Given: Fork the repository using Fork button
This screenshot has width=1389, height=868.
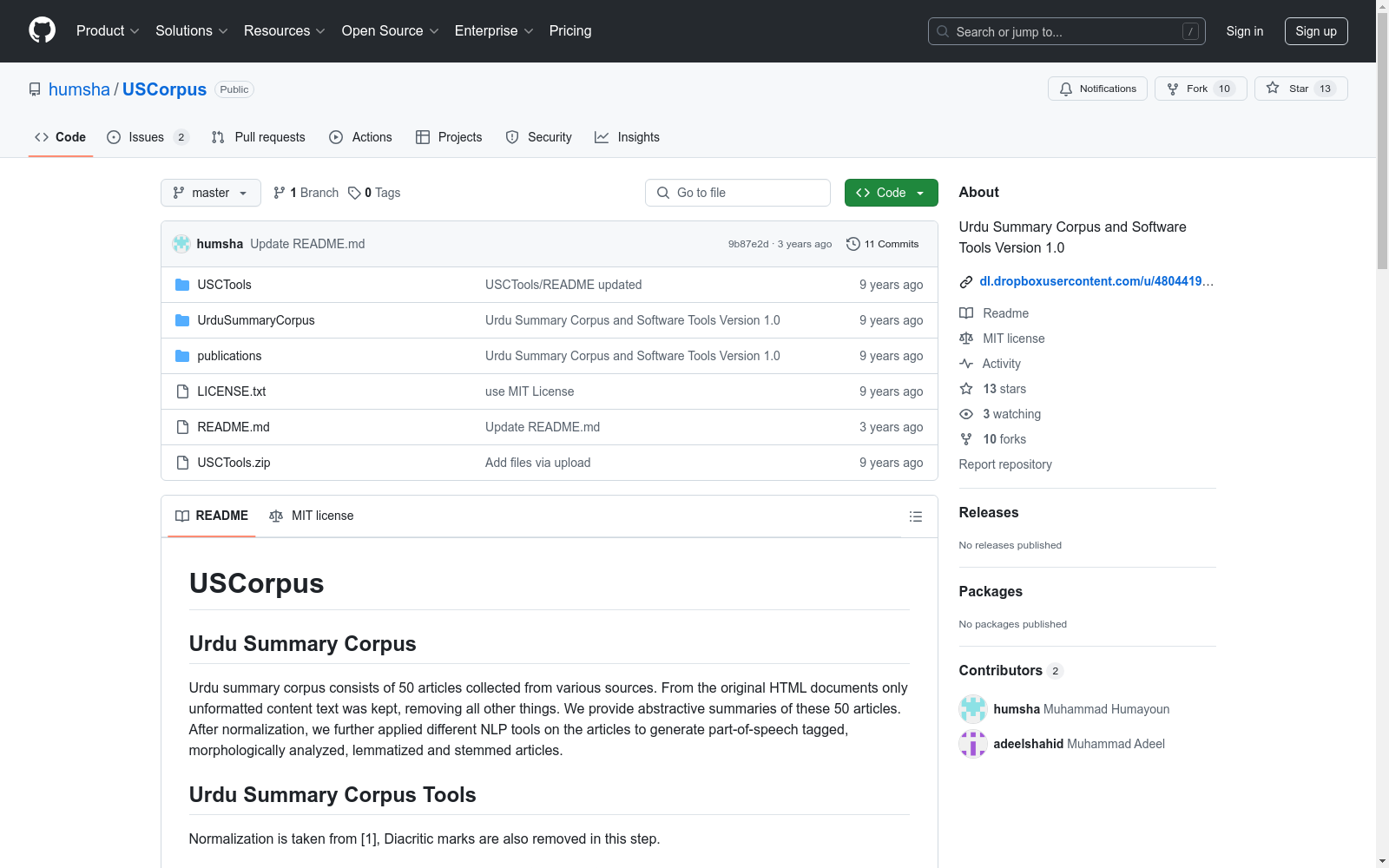Looking at the screenshot, I should (1201, 89).
